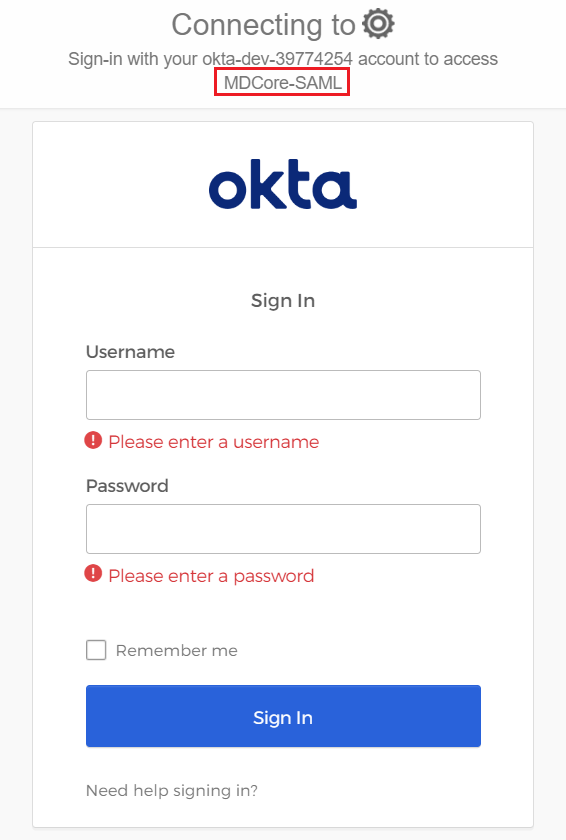566x840 pixels.
Task: Click the red warning icon for username error
Action: pos(93,441)
